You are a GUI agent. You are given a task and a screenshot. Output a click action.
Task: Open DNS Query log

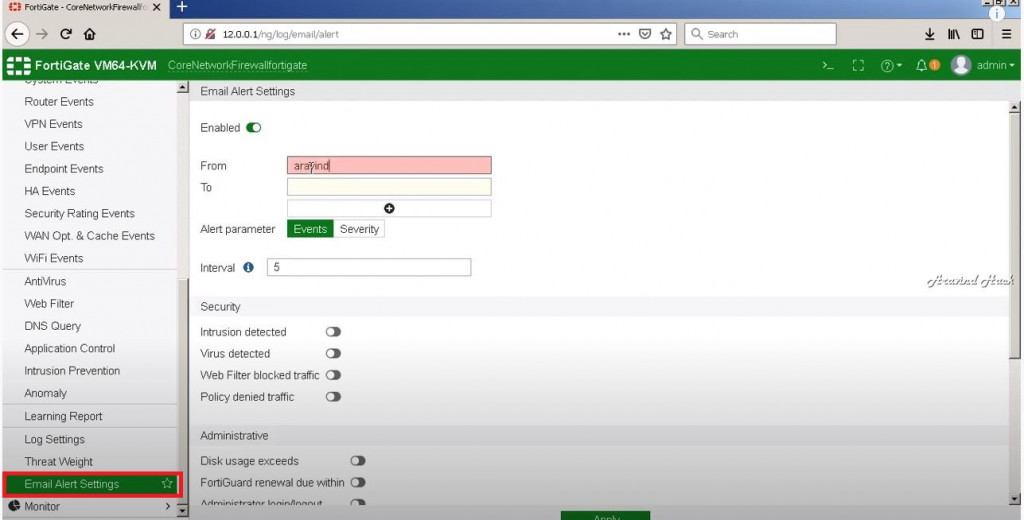point(52,325)
